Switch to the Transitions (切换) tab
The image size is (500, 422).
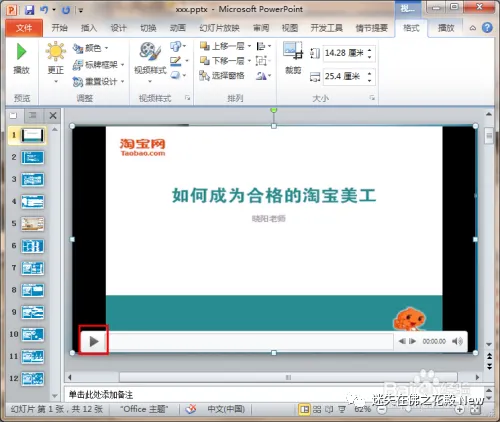point(148,28)
